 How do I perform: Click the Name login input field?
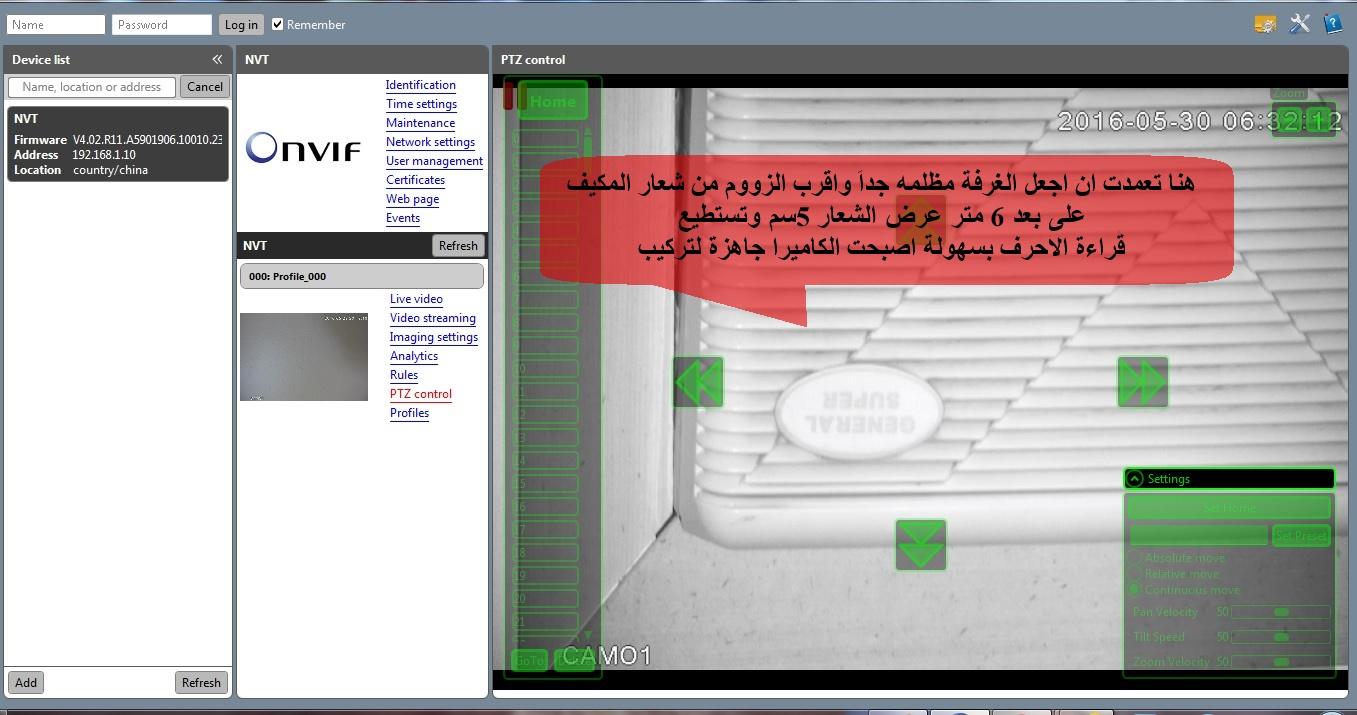point(56,24)
